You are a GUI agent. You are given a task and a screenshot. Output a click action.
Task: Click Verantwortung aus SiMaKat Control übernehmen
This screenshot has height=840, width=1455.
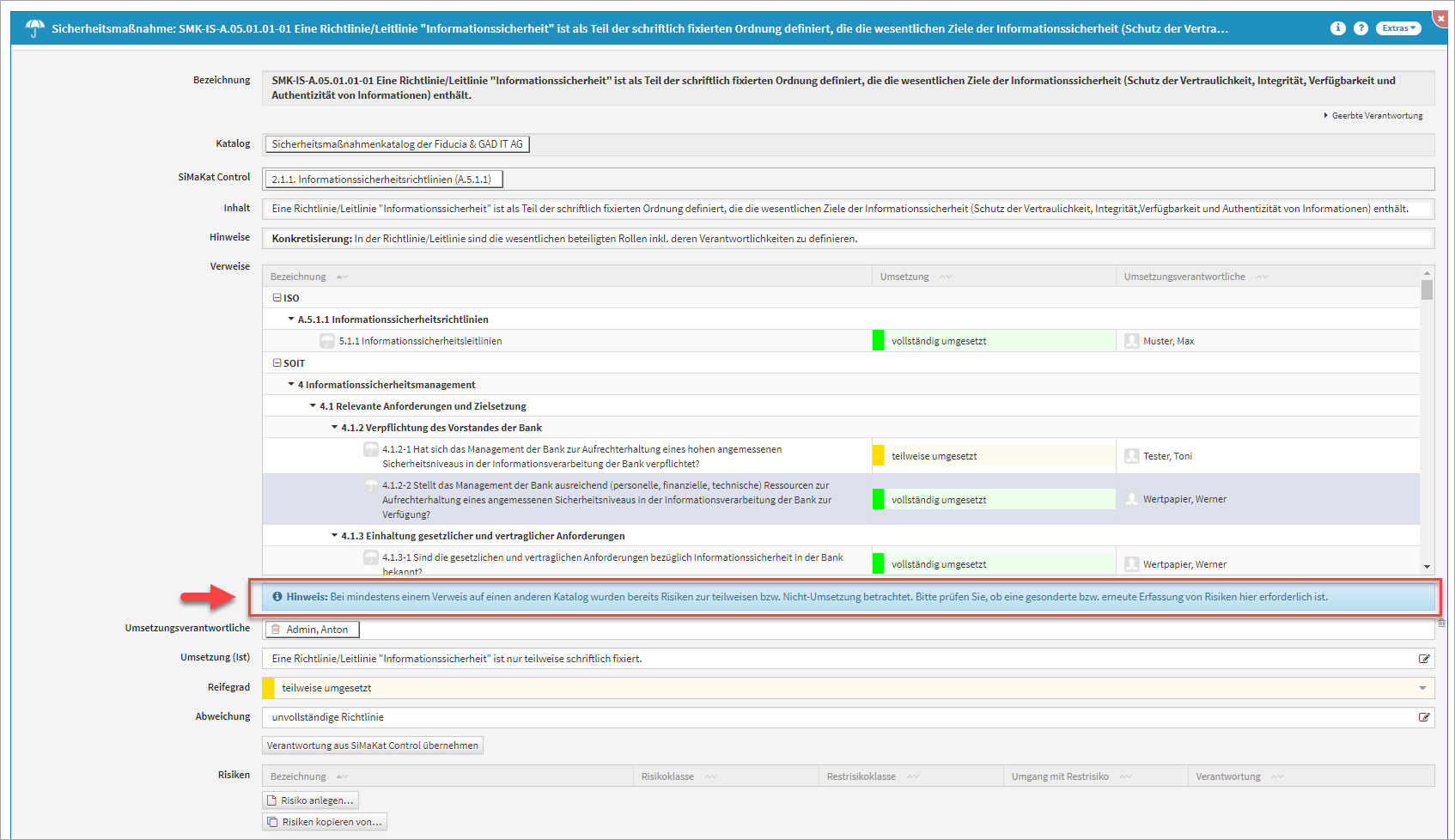[372, 746]
